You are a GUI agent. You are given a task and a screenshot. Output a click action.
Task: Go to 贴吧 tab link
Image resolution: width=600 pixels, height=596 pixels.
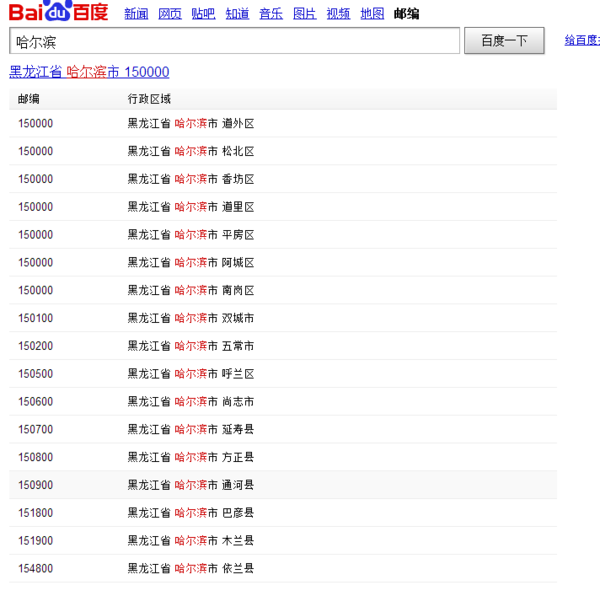204,14
